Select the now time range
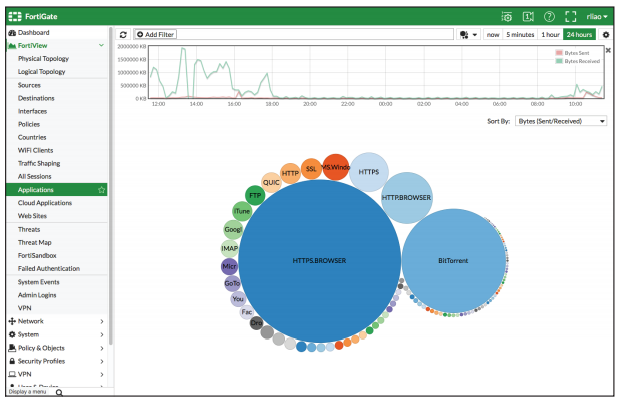 pyautogui.click(x=493, y=35)
